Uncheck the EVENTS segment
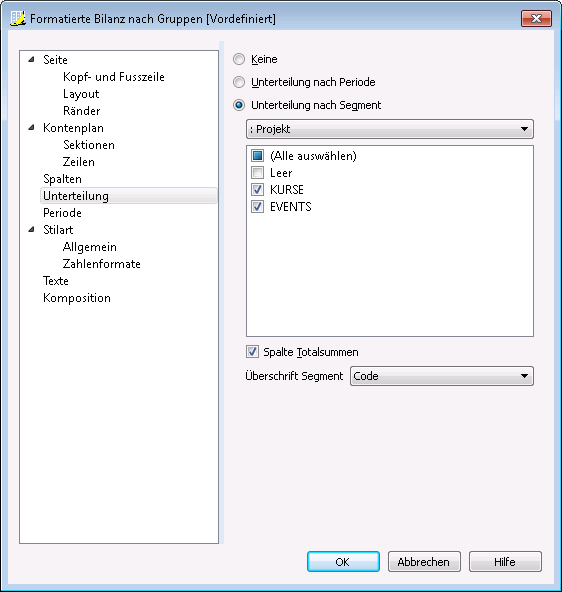562x592 pixels. pyautogui.click(x=257, y=207)
